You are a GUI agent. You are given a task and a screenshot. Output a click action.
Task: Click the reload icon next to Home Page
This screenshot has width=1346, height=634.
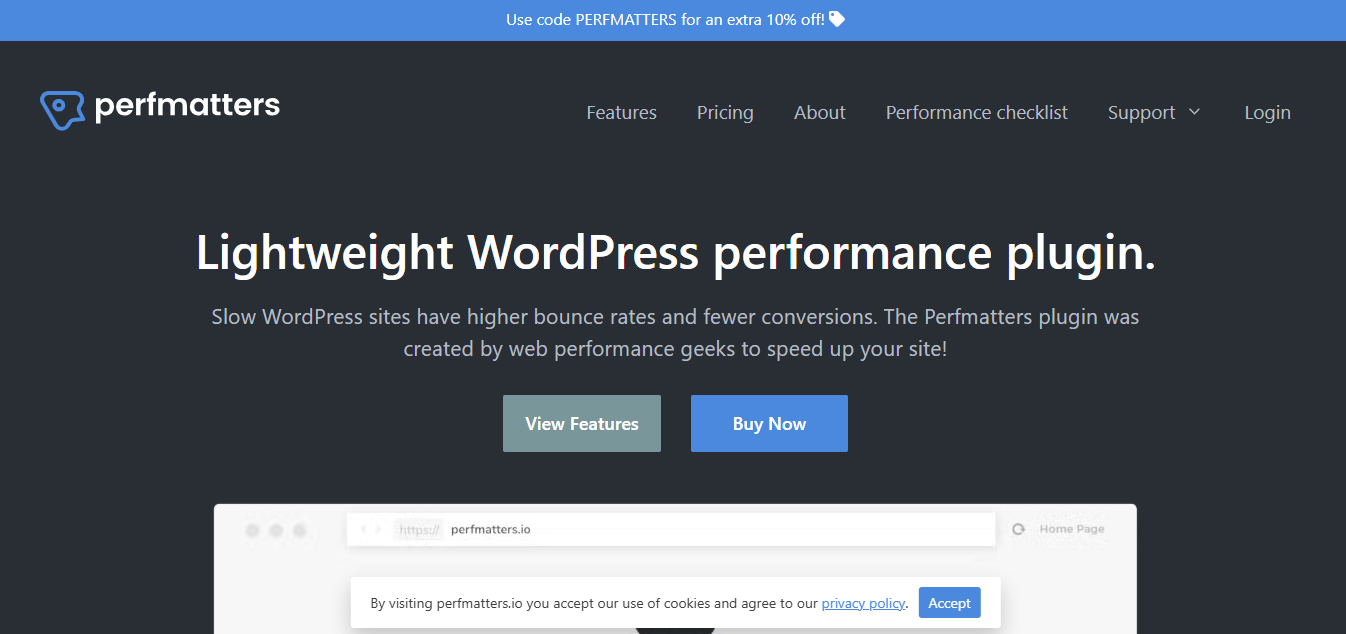coord(1018,529)
